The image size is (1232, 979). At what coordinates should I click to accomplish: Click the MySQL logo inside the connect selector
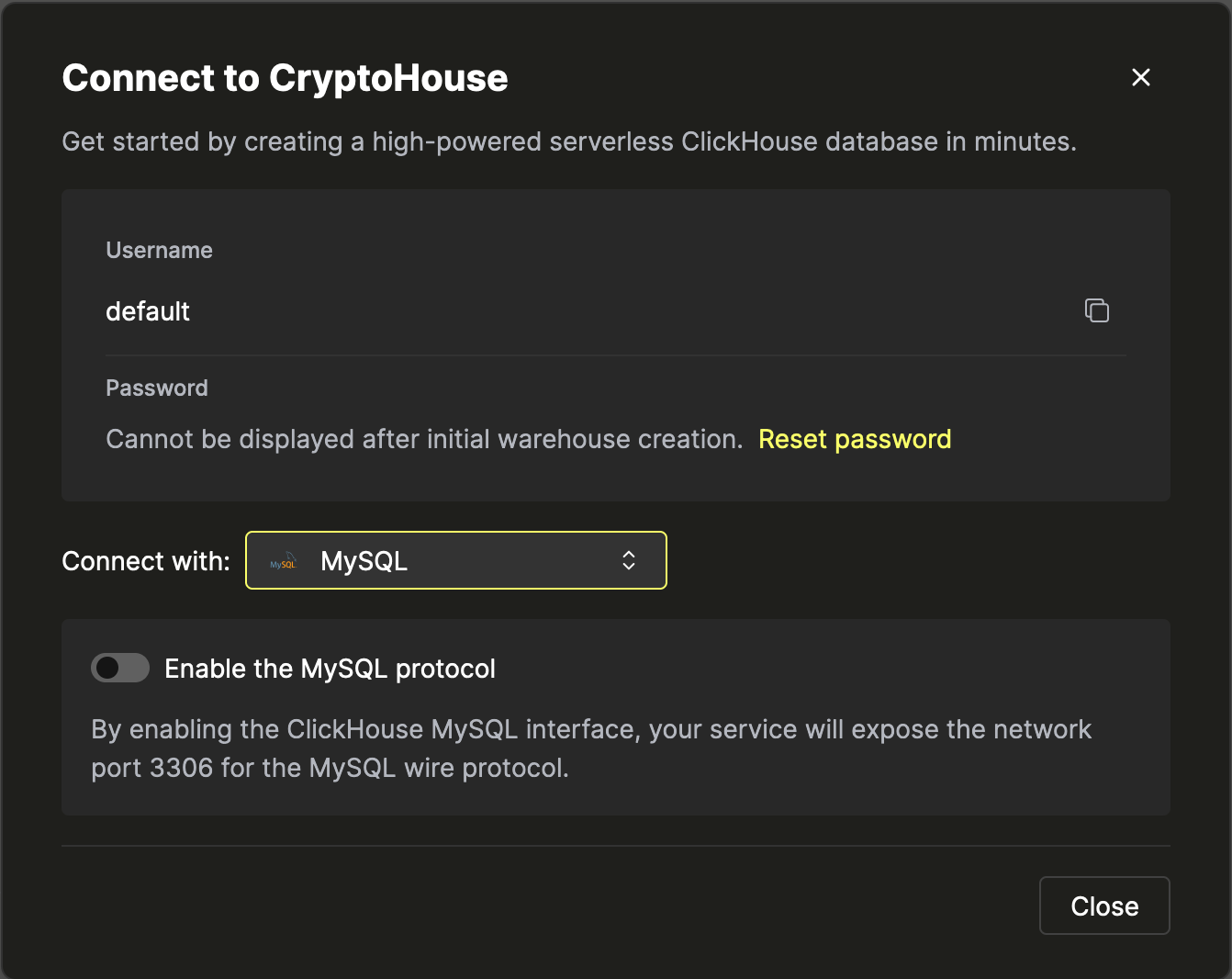(x=283, y=562)
